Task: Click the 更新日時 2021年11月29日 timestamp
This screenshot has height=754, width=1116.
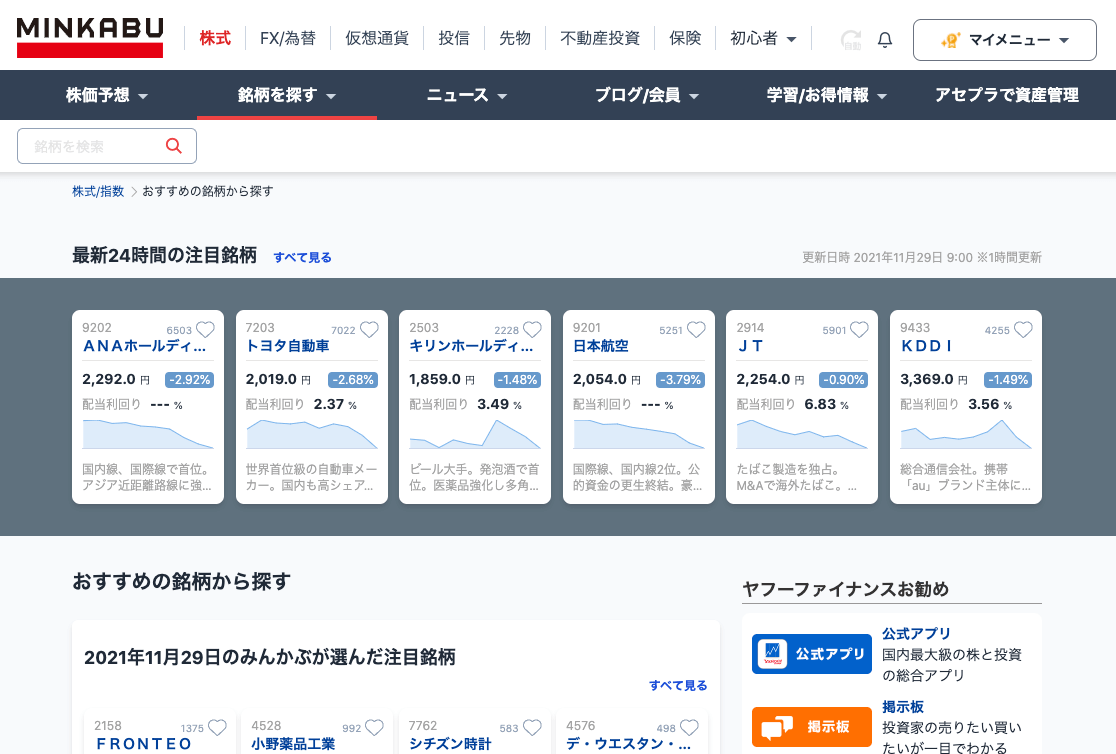Action: tap(922, 257)
